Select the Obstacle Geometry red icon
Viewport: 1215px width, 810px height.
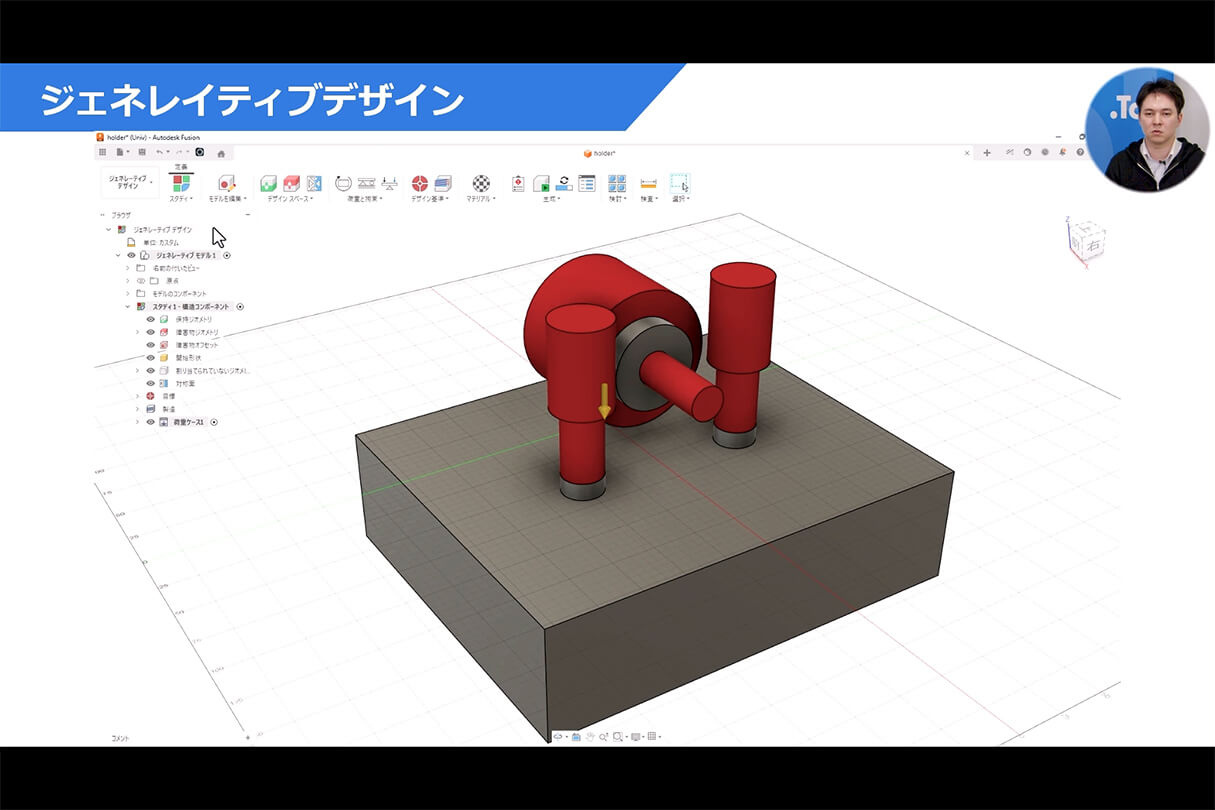291,183
